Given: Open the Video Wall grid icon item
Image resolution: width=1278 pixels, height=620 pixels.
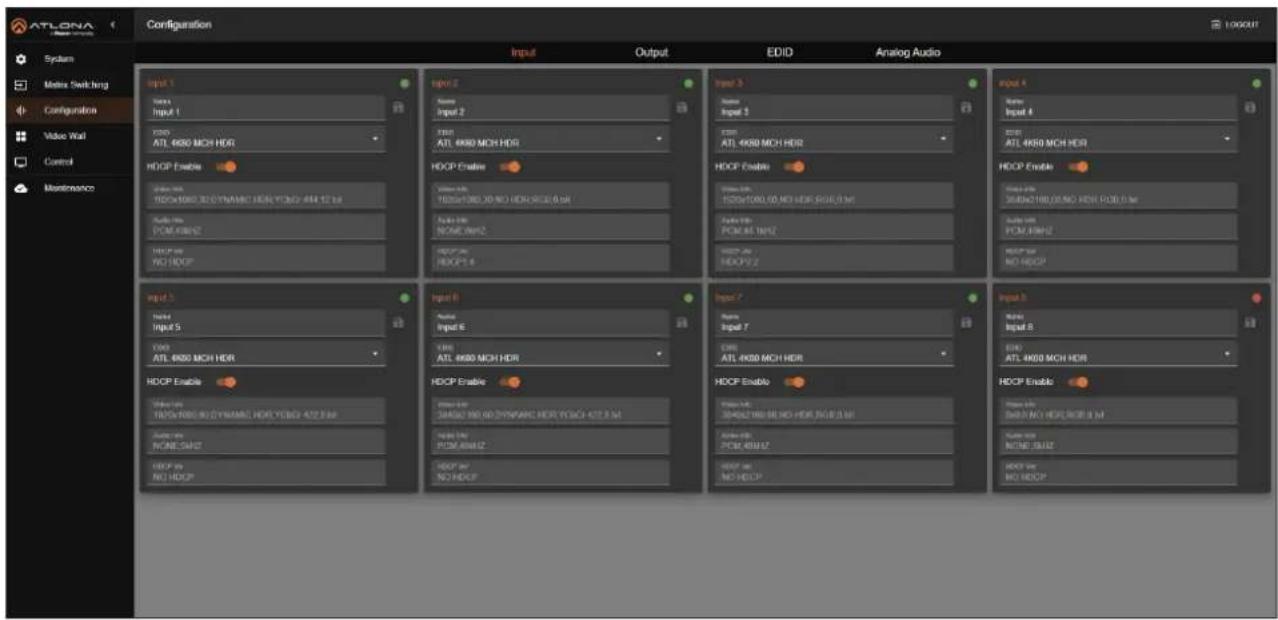Looking at the screenshot, I should pyautogui.click(x=20, y=135).
